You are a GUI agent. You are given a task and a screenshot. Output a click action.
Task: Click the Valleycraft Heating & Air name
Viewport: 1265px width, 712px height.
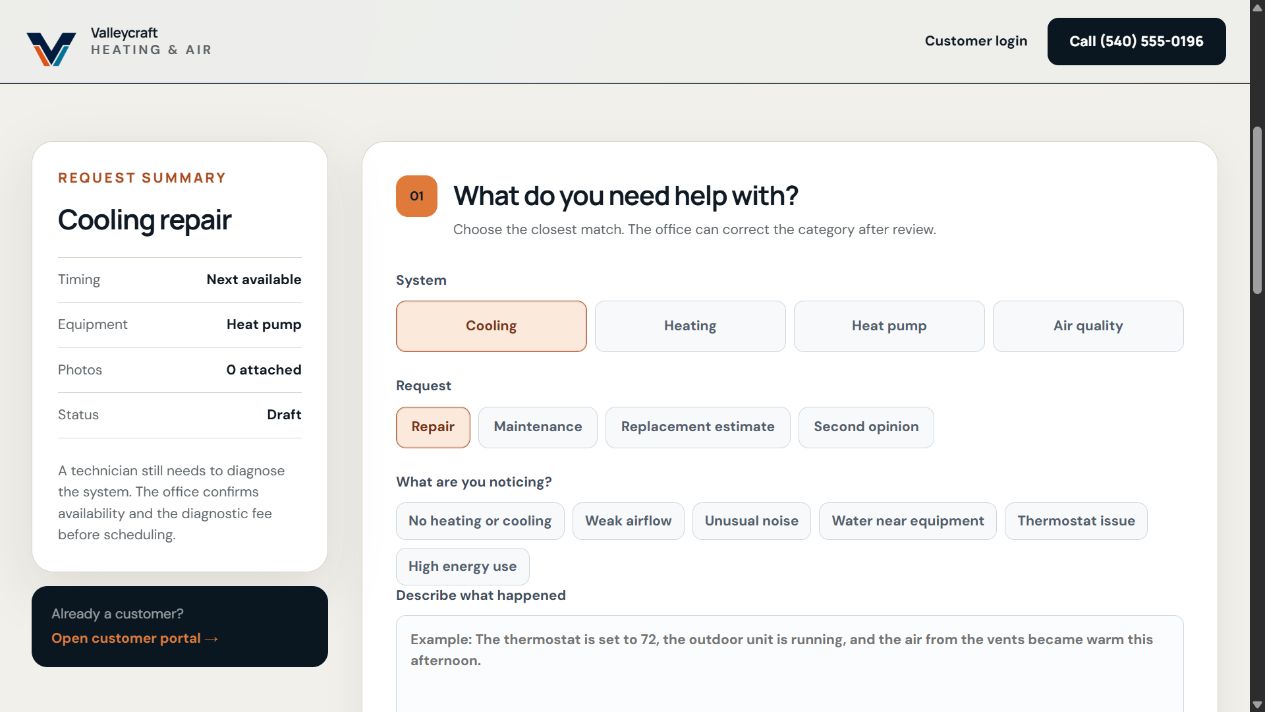151,41
